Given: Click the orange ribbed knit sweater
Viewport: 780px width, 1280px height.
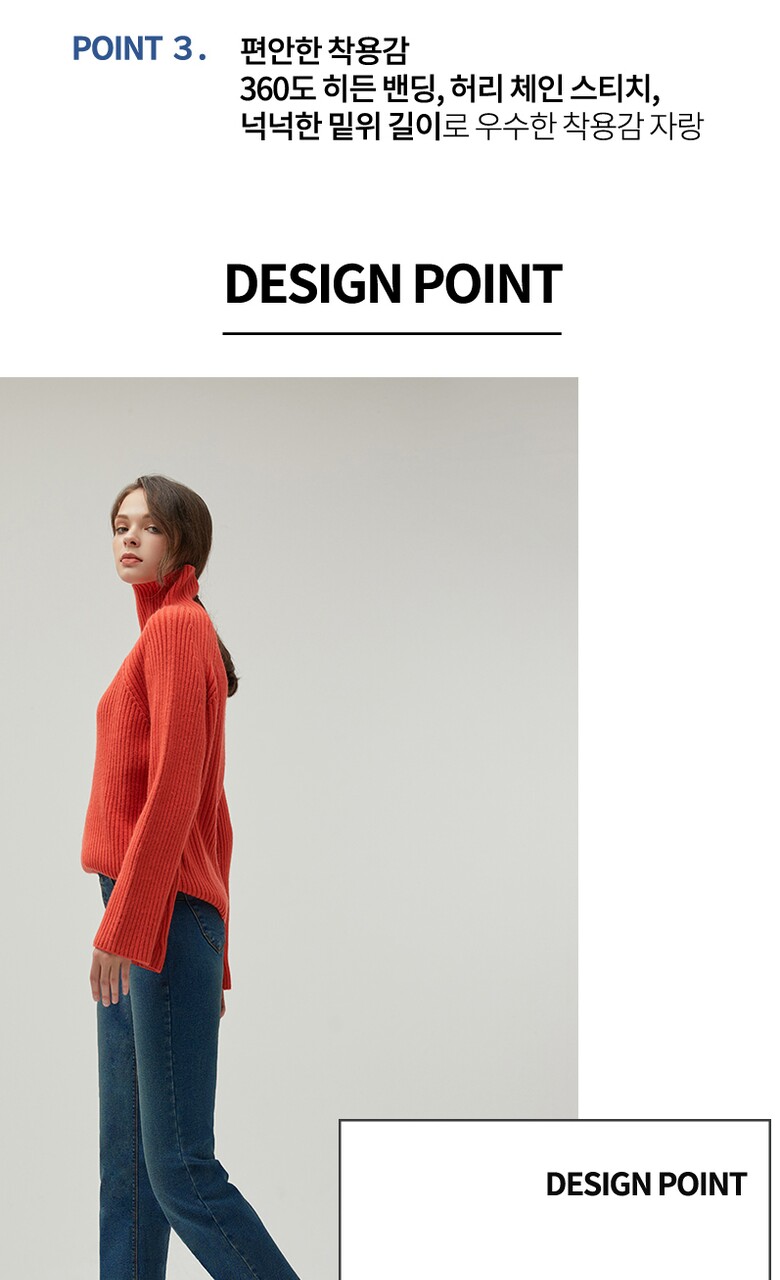Looking at the screenshot, I should [x=160, y=770].
